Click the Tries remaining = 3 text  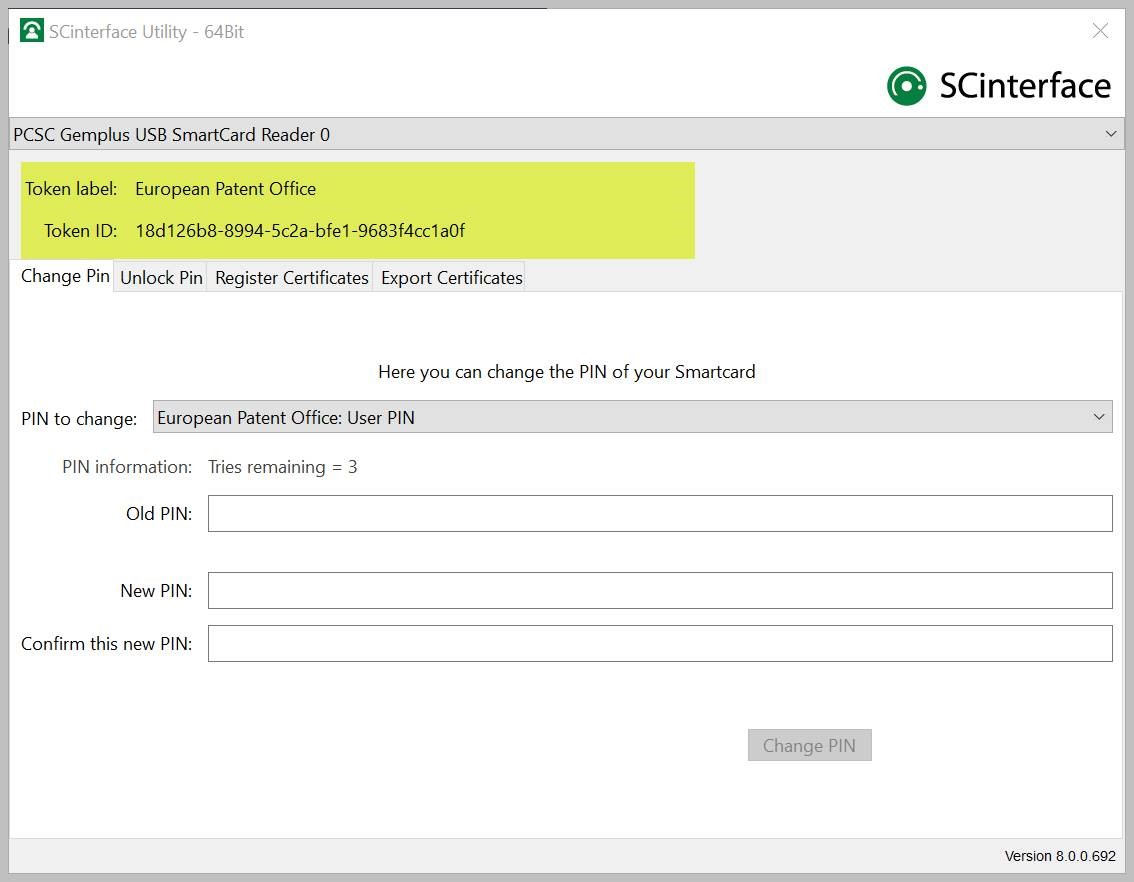(282, 467)
